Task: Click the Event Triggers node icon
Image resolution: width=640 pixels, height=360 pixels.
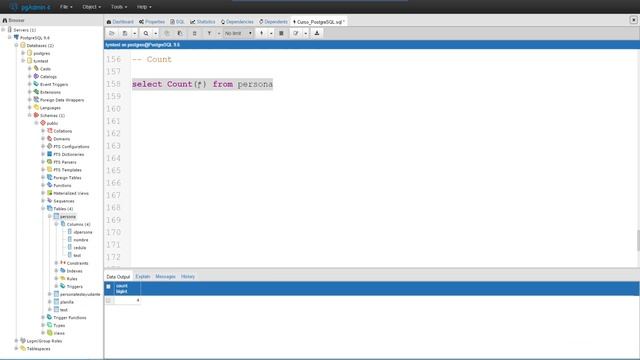Action: 36,84
